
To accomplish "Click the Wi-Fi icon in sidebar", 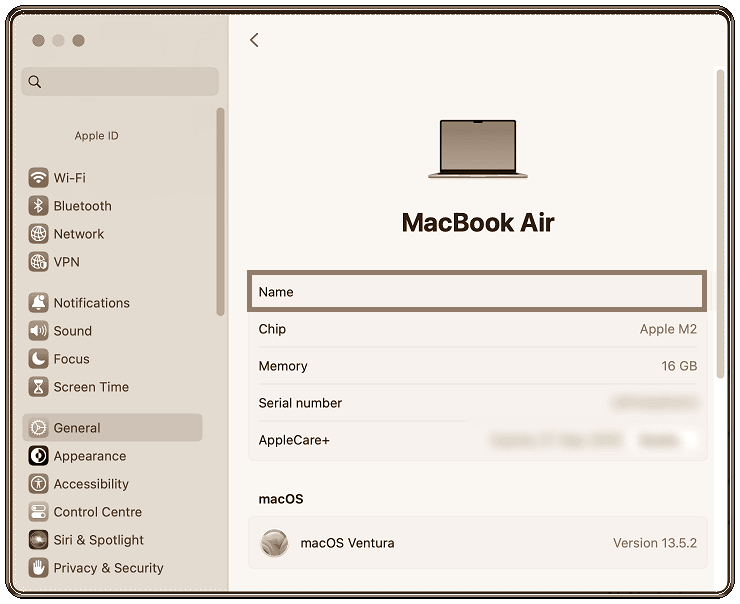I will (x=38, y=178).
